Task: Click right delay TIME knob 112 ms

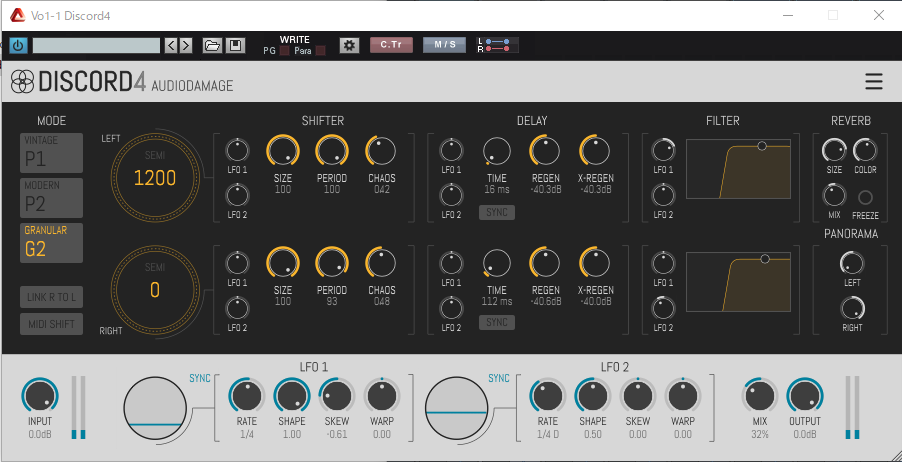Action: coord(497,263)
